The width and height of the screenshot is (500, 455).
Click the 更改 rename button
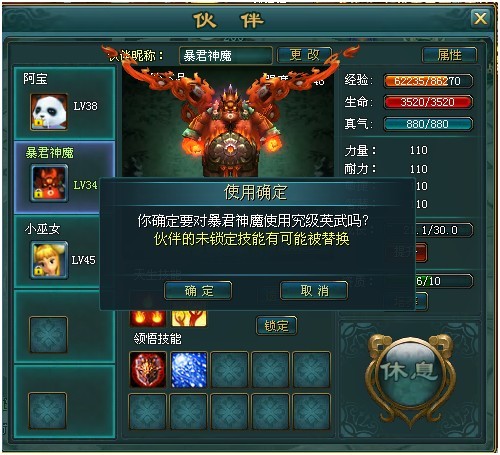pyautogui.click(x=304, y=55)
